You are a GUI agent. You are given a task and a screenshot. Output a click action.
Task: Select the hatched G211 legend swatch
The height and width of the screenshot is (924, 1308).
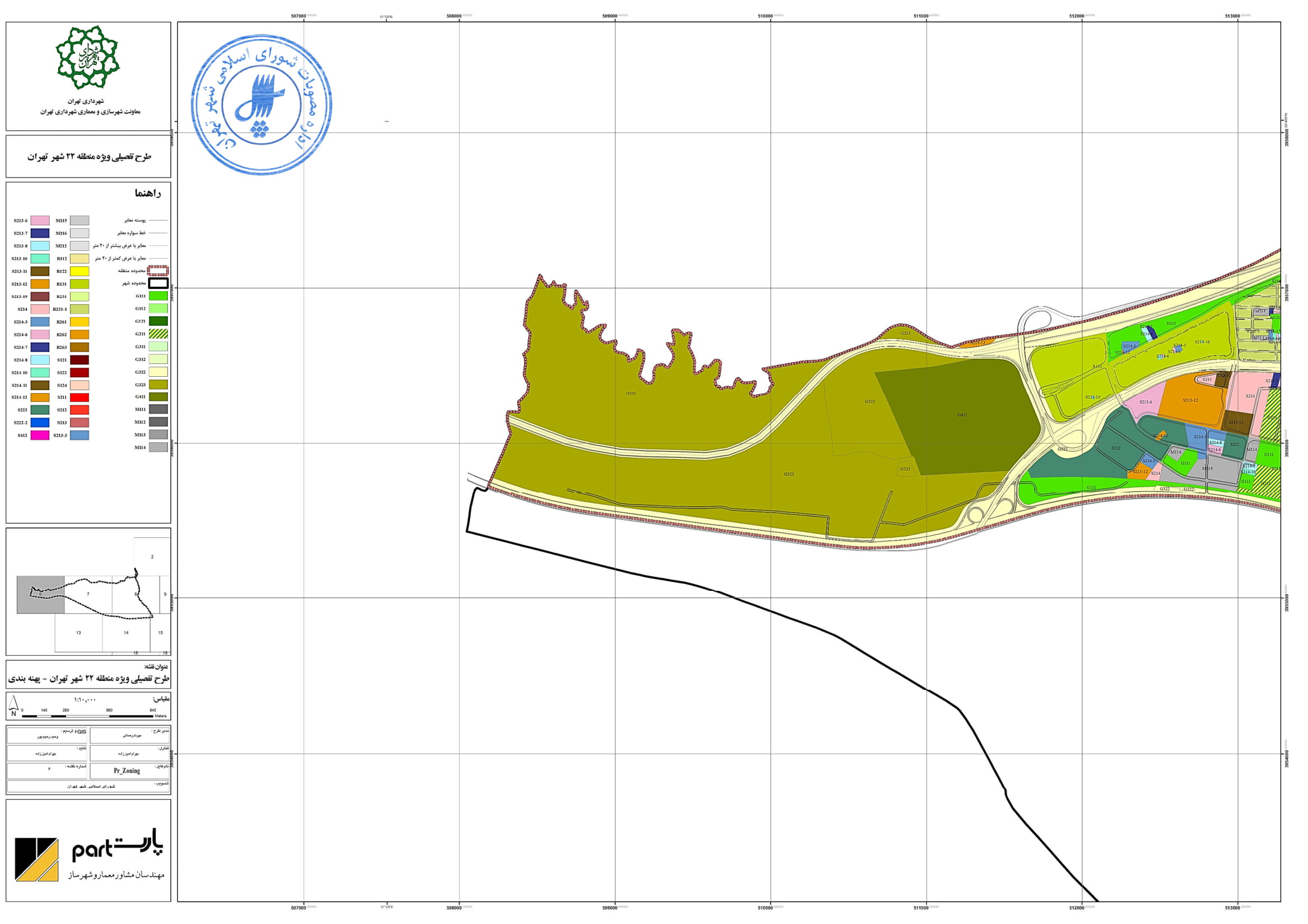pyautogui.click(x=158, y=334)
